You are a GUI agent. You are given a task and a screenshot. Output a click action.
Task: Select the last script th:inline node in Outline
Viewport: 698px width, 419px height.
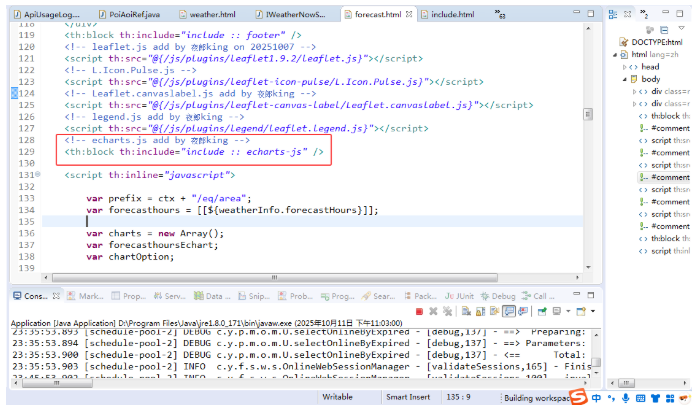pyautogui.click(x=664, y=251)
